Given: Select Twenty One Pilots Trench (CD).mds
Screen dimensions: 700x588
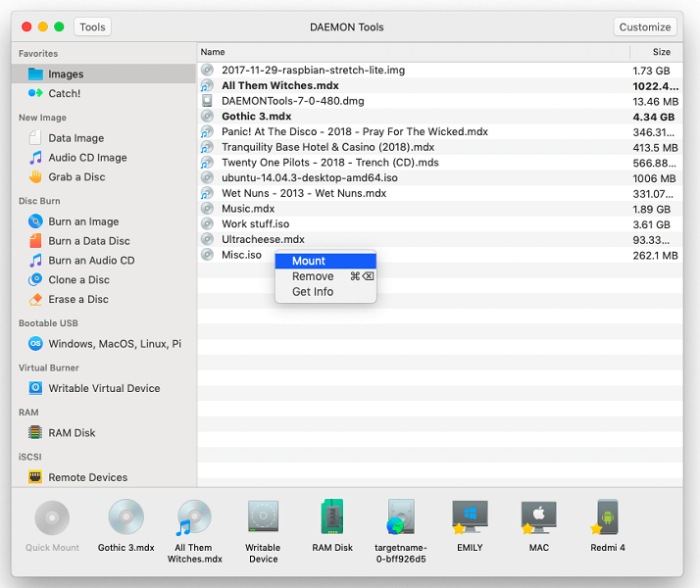Looking at the screenshot, I should tap(440, 163).
